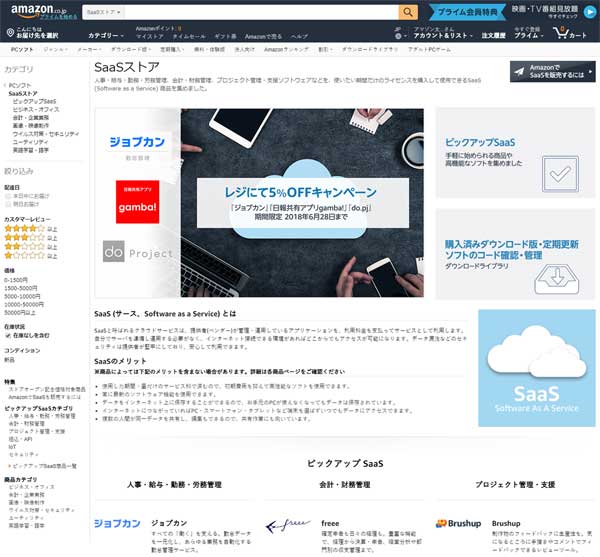Image resolution: width=600 pixels, height=557 pixels.
Task: Click the Brushup product title
Action: point(506,523)
